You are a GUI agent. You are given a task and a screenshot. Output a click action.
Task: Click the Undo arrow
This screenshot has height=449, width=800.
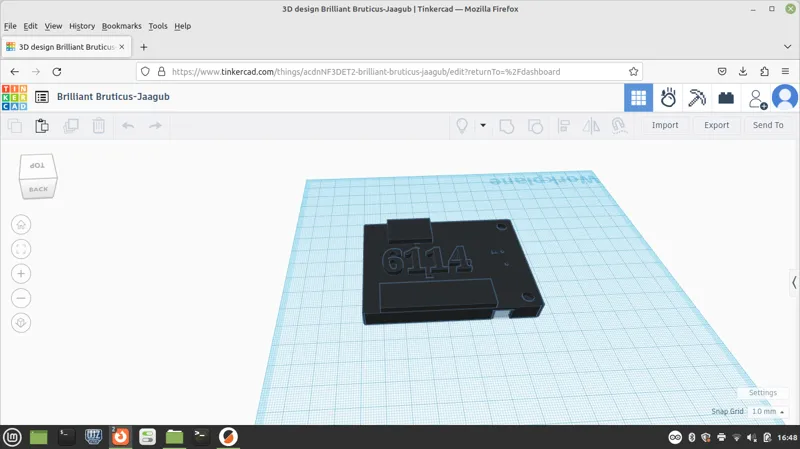128,126
